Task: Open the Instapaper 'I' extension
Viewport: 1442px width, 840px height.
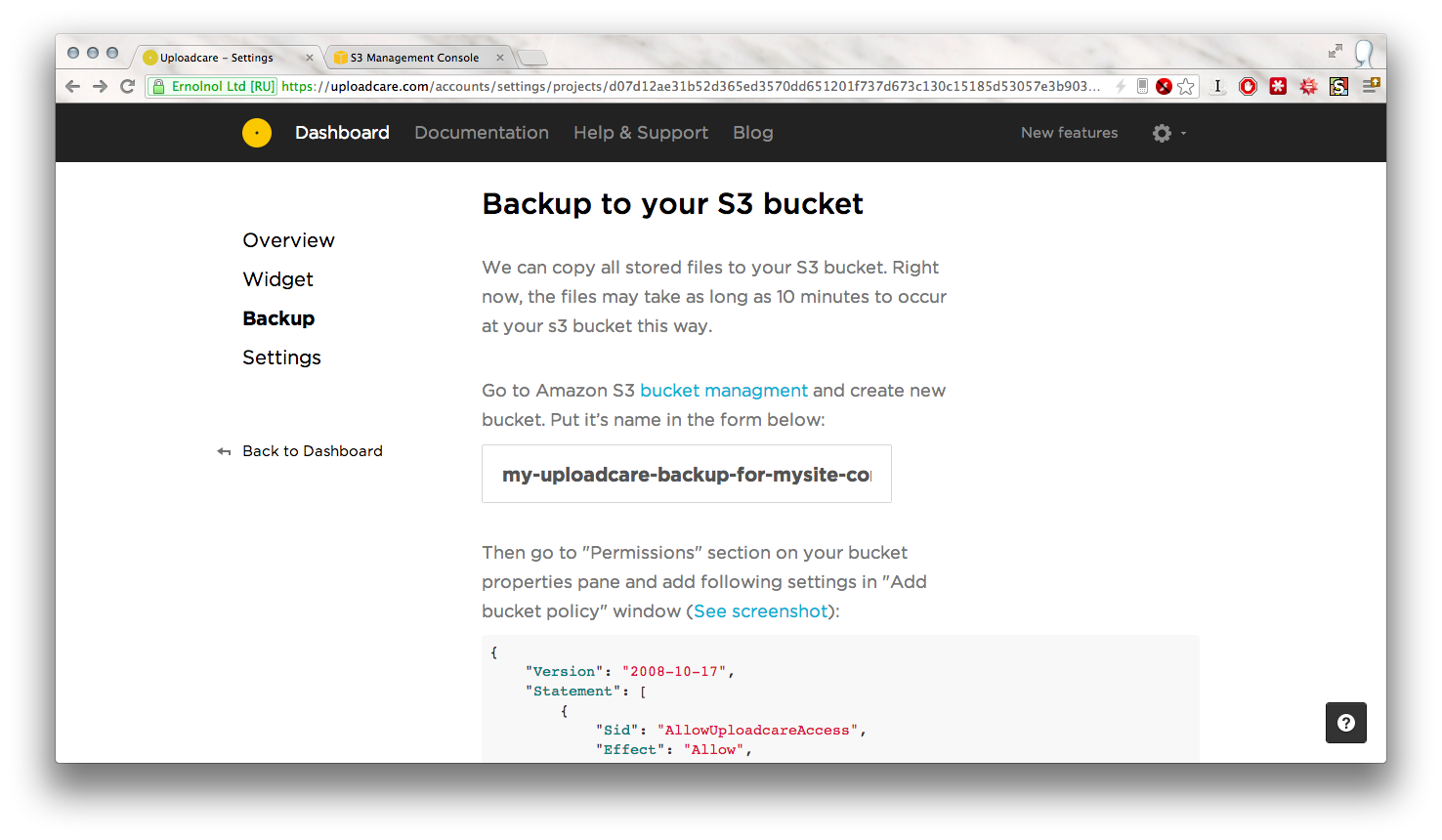Action: pos(1217,86)
